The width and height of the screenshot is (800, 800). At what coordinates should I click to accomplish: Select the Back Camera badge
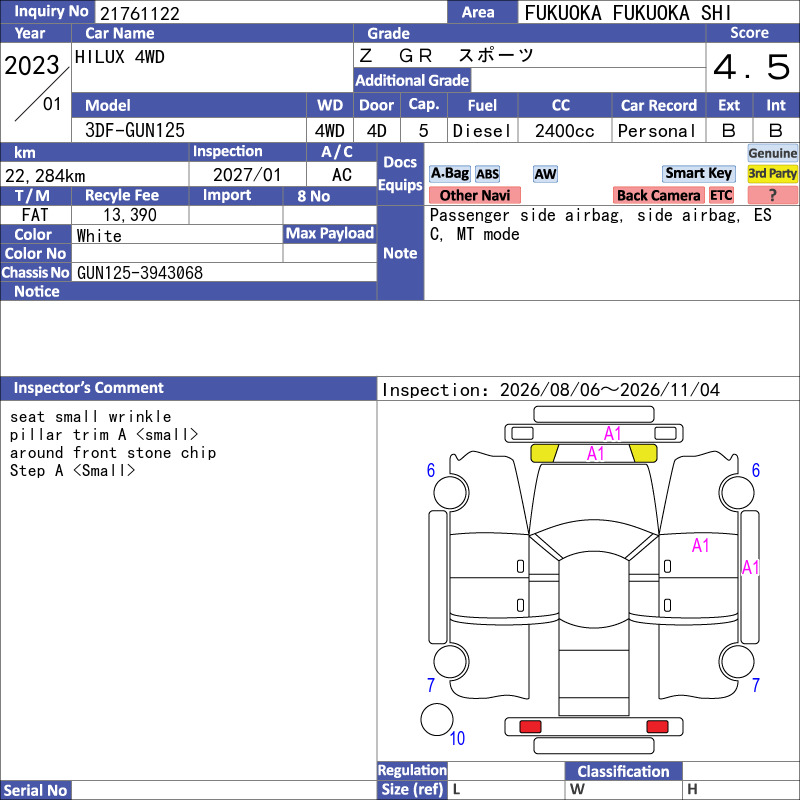click(658, 195)
